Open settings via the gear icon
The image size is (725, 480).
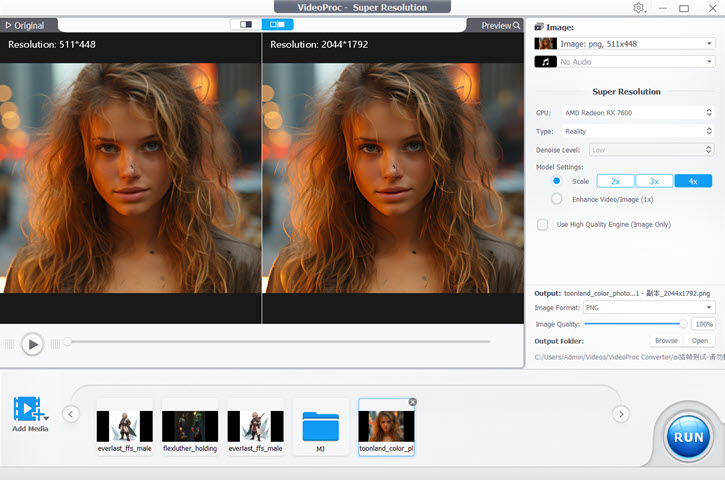click(x=639, y=8)
